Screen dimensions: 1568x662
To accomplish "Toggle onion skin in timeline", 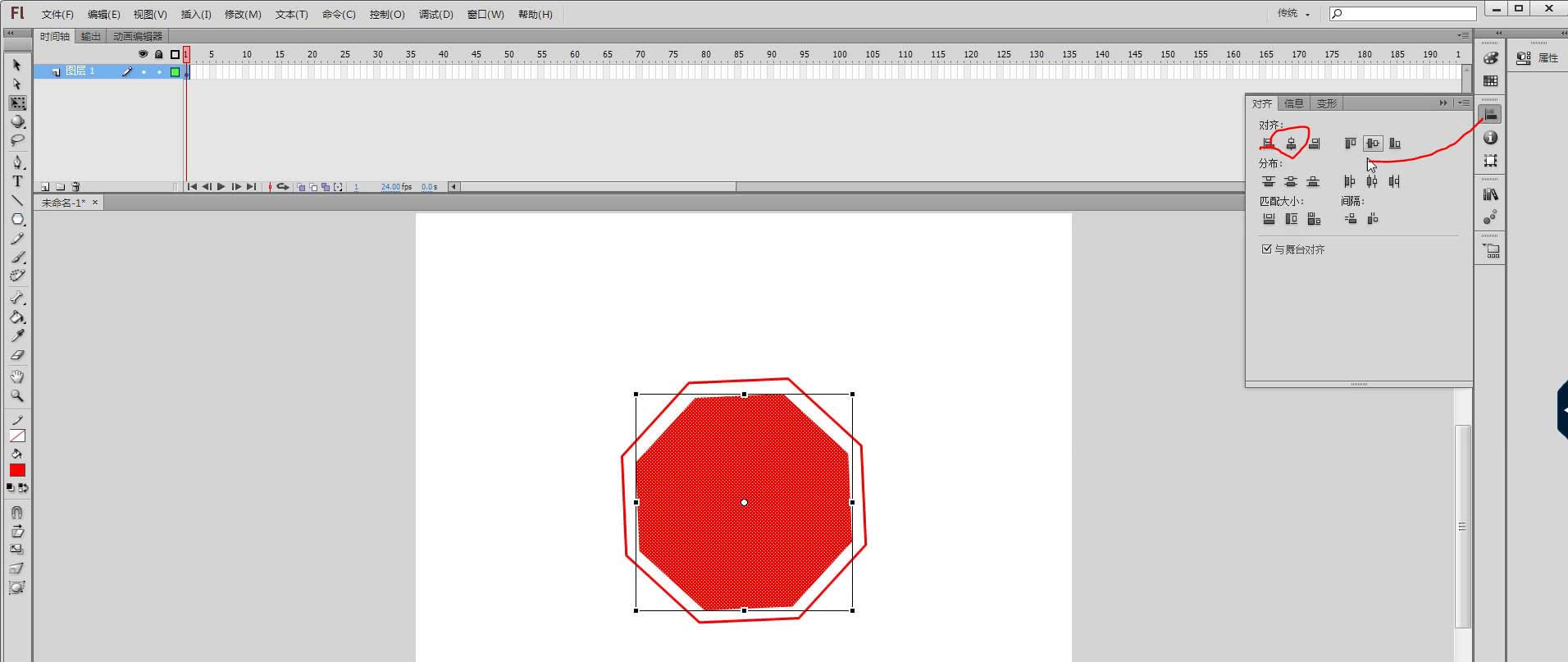I will point(301,187).
